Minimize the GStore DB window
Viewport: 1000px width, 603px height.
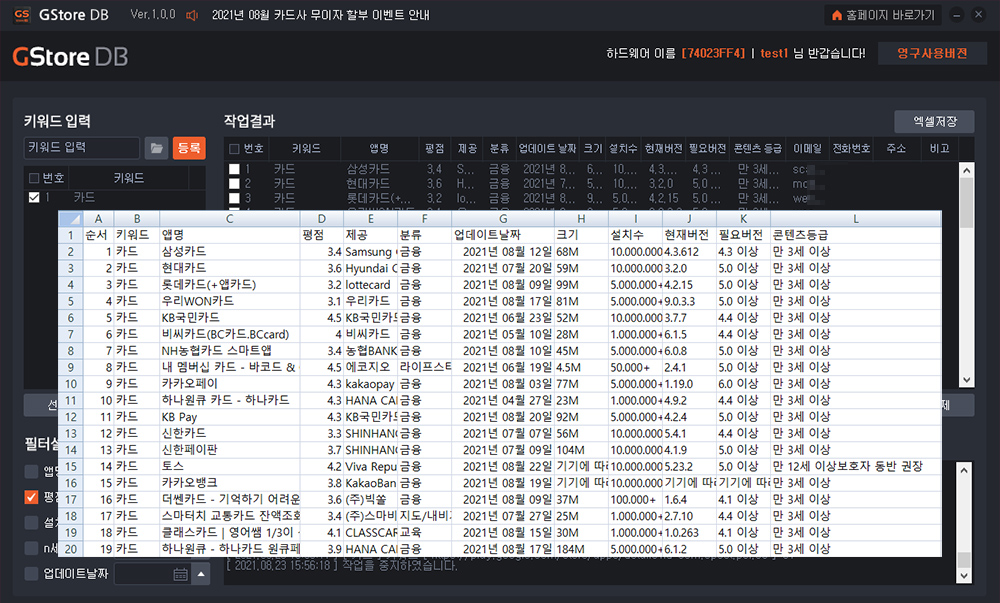[957, 15]
